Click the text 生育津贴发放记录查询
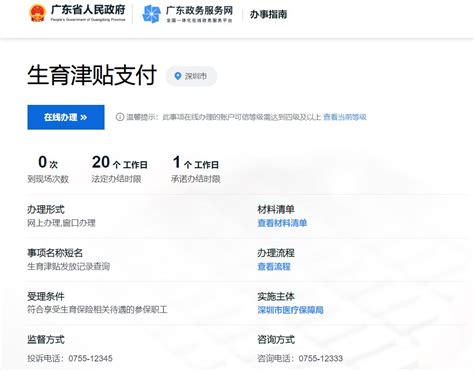474x371 pixels. click(68, 267)
